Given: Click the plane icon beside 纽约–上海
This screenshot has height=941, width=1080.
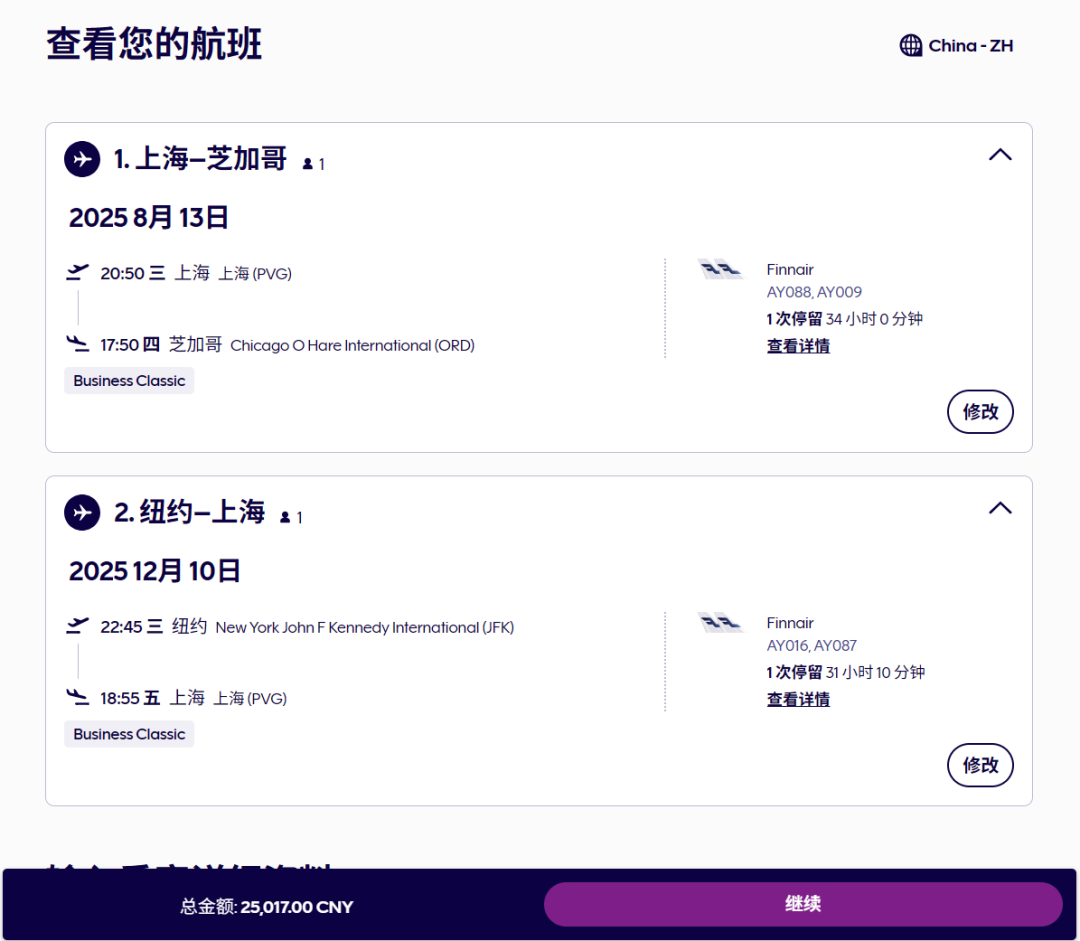Looking at the screenshot, I should (x=82, y=513).
